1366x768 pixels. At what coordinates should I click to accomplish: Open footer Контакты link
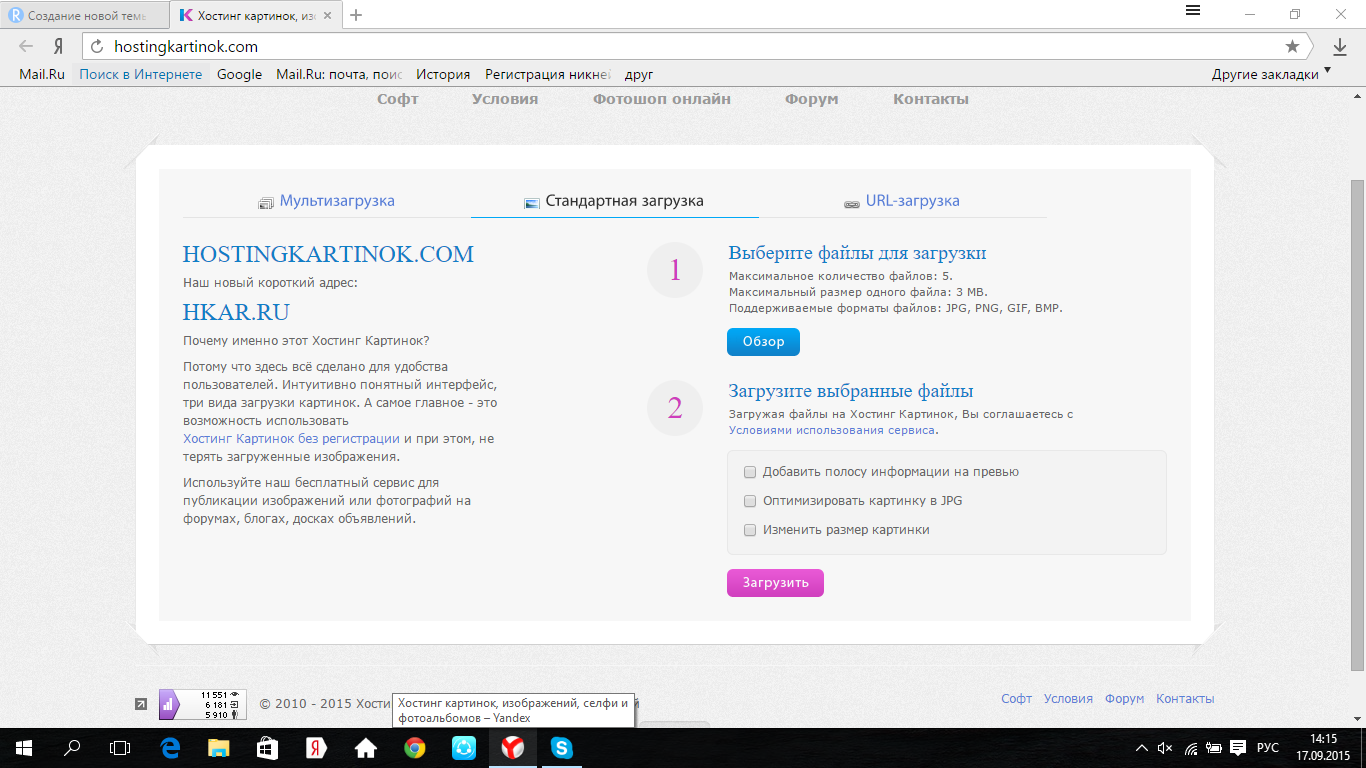[x=1185, y=699]
